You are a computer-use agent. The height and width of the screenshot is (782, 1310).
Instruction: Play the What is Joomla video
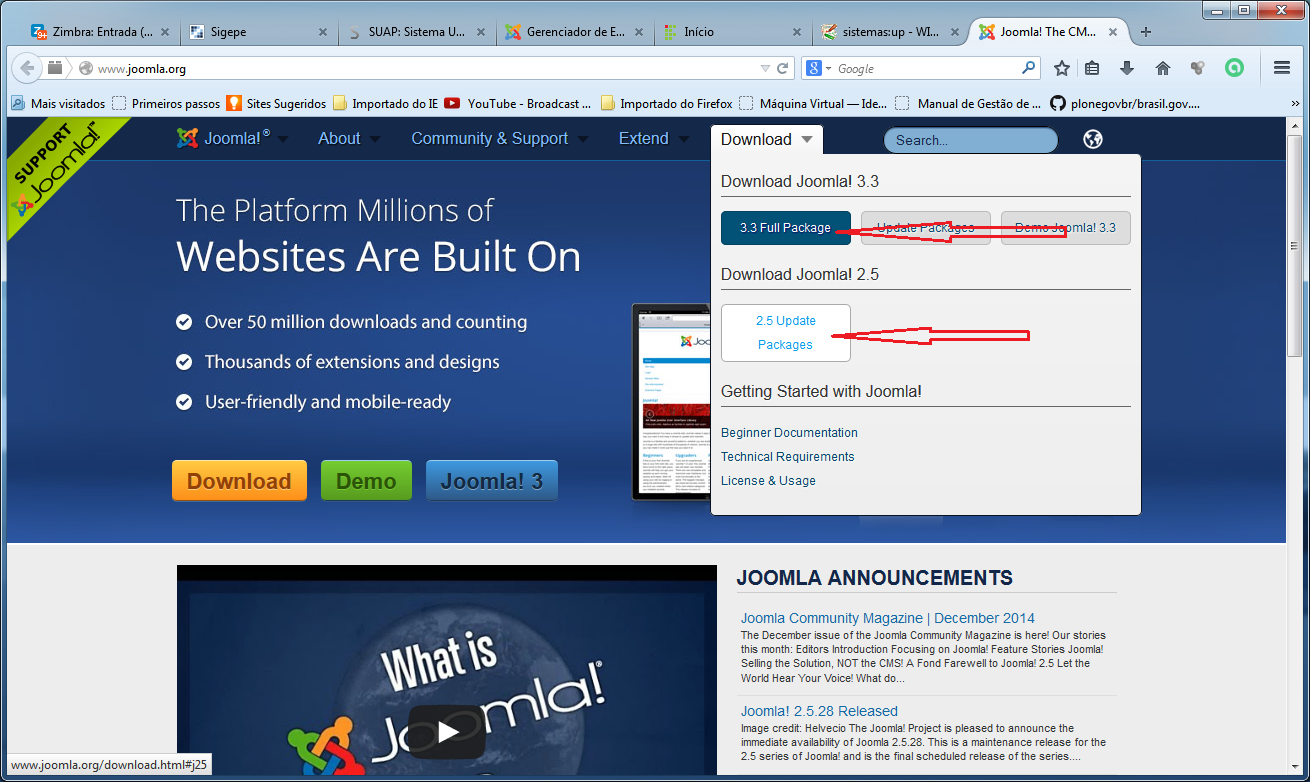(x=447, y=732)
